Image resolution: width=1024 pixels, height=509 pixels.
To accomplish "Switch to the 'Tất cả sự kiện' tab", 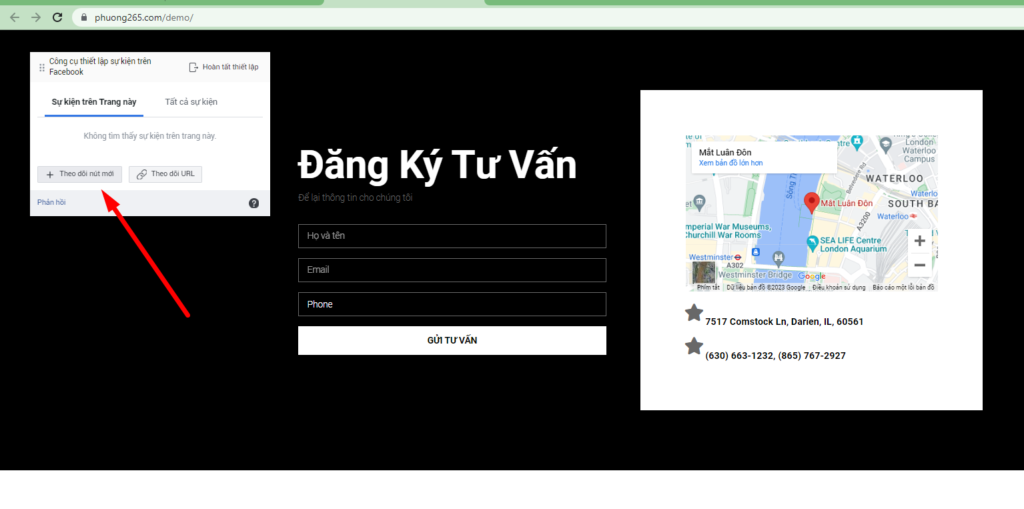I will coord(191,102).
